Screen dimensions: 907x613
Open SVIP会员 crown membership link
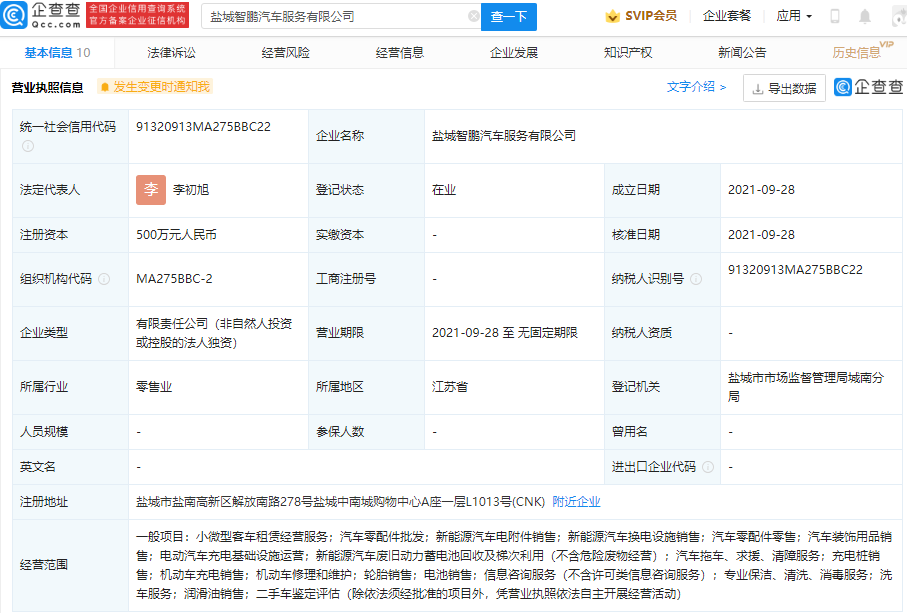coord(641,16)
